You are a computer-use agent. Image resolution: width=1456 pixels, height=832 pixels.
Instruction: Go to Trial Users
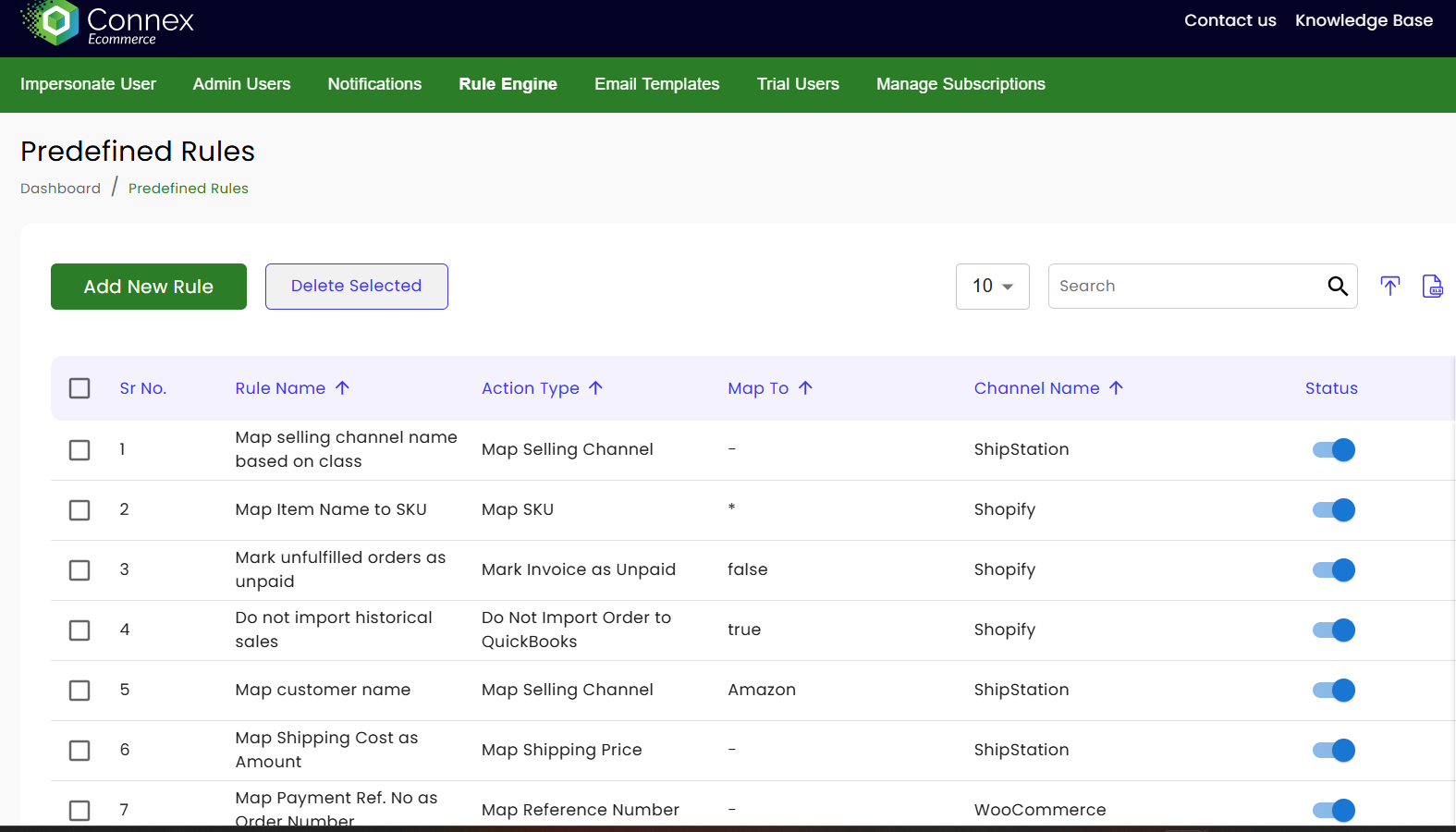coord(798,84)
